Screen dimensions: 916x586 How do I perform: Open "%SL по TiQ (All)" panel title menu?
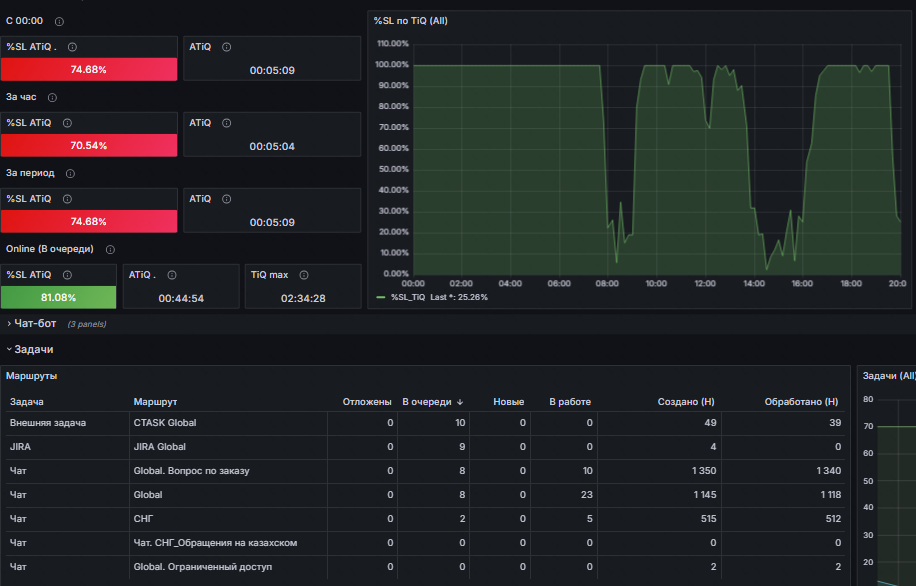click(x=411, y=21)
